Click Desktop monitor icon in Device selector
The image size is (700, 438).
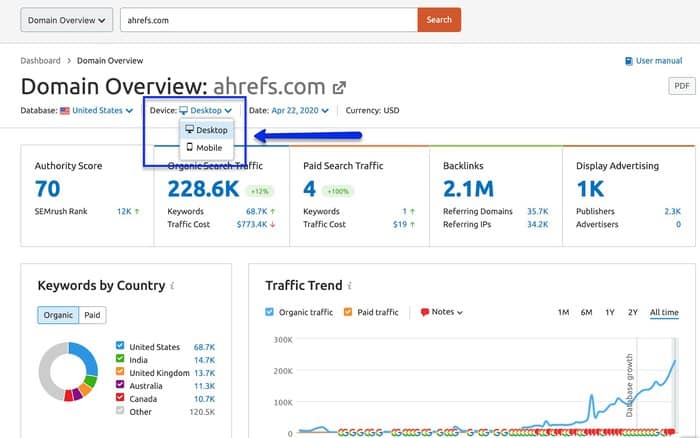pyautogui.click(x=183, y=110)
